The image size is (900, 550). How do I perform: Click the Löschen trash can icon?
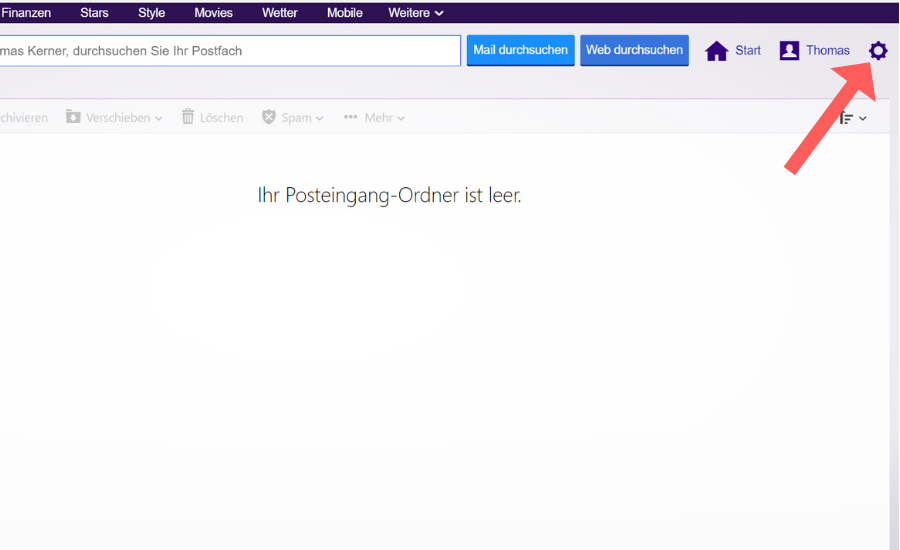[x=188, y=117]
